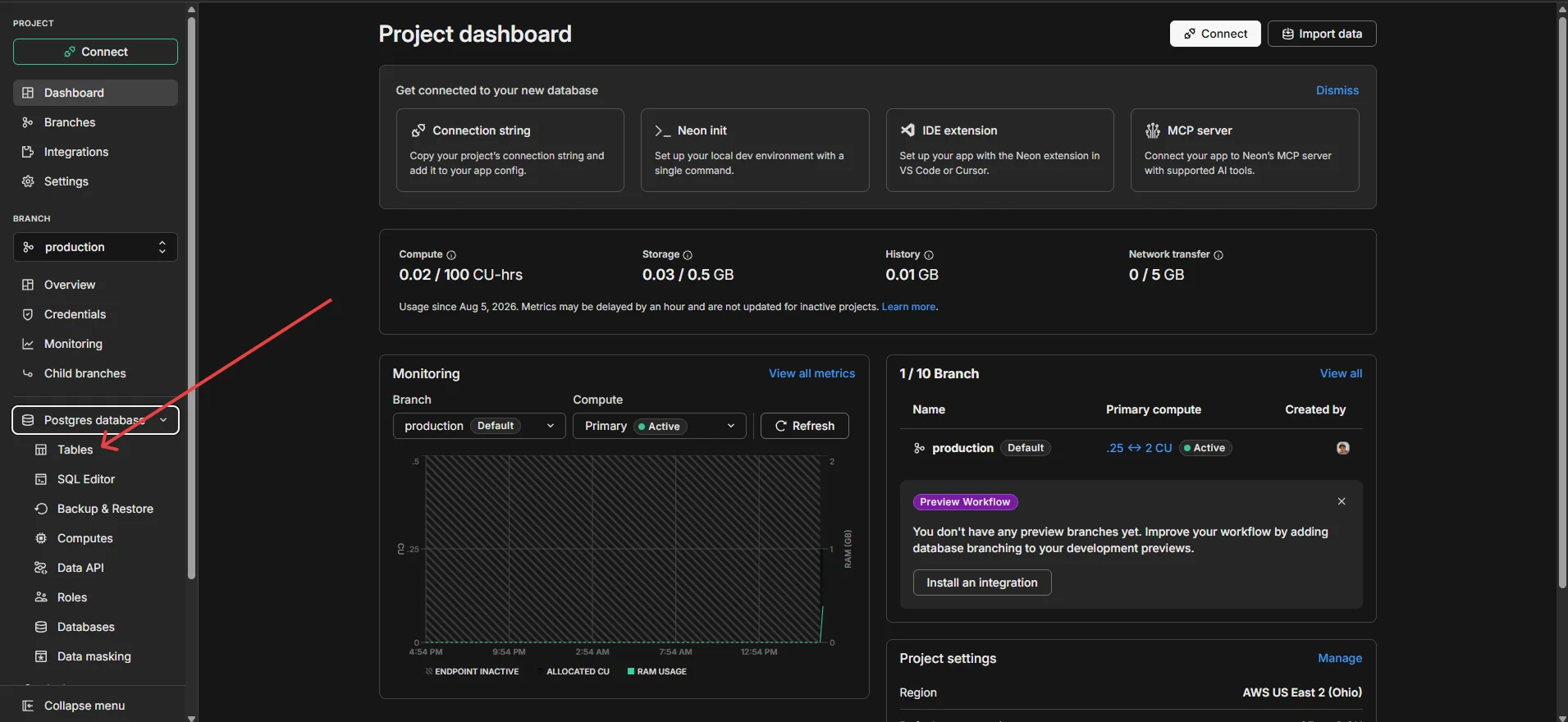Click the RAM USAGE legend item

pyautogui.click(x=657, y=671)
